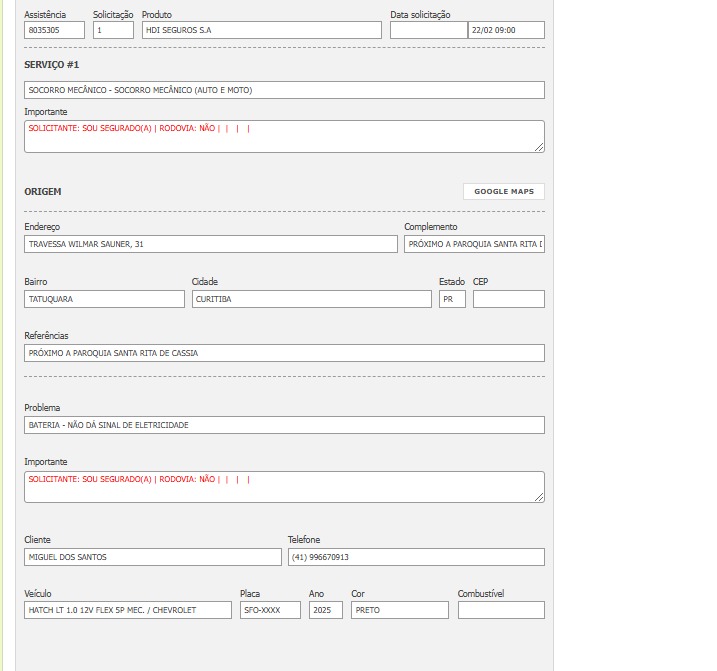
Task: Click the Produto field HDI SEGUROS S.A
Action: (262, 30)
